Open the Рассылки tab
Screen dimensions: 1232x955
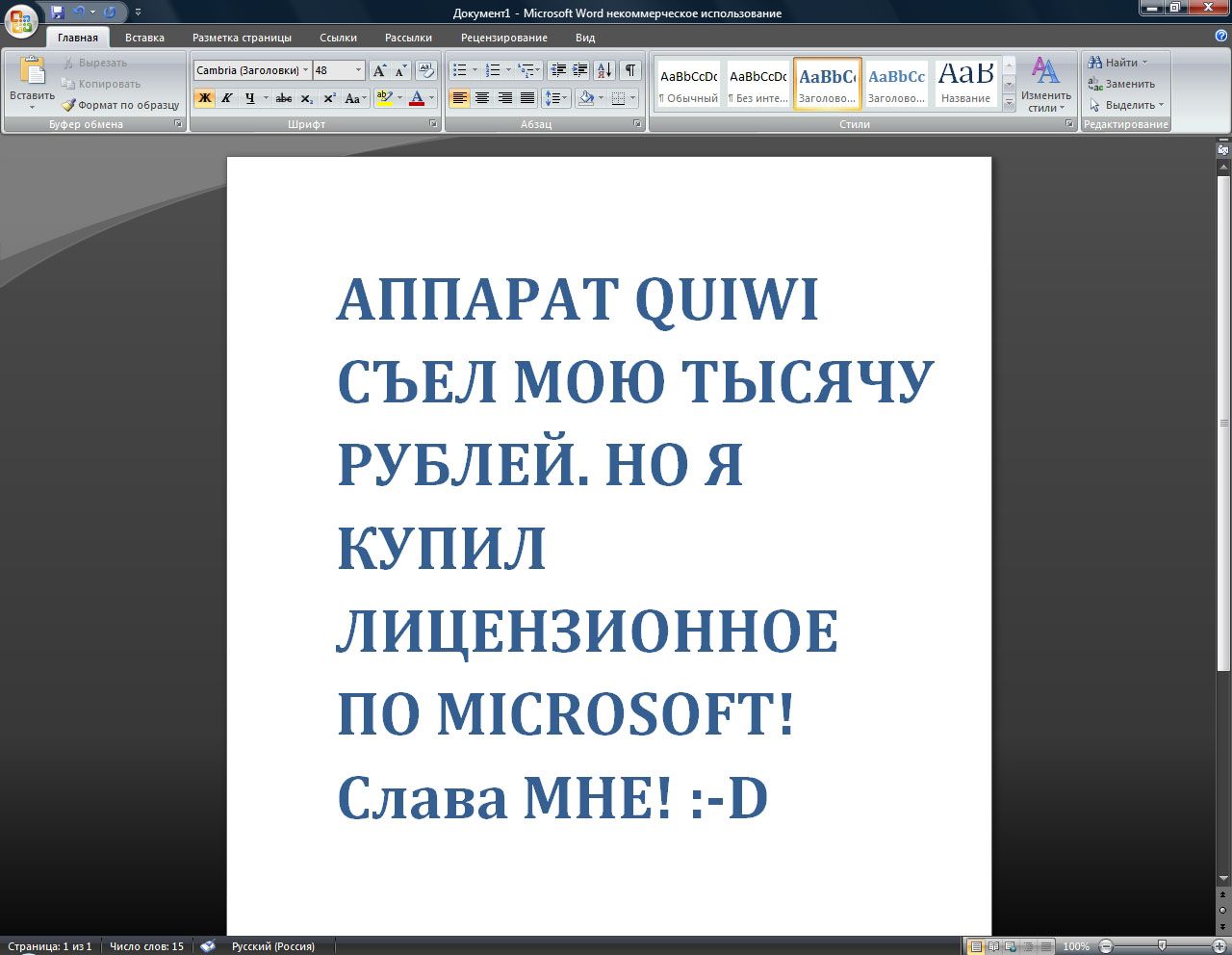408,38
